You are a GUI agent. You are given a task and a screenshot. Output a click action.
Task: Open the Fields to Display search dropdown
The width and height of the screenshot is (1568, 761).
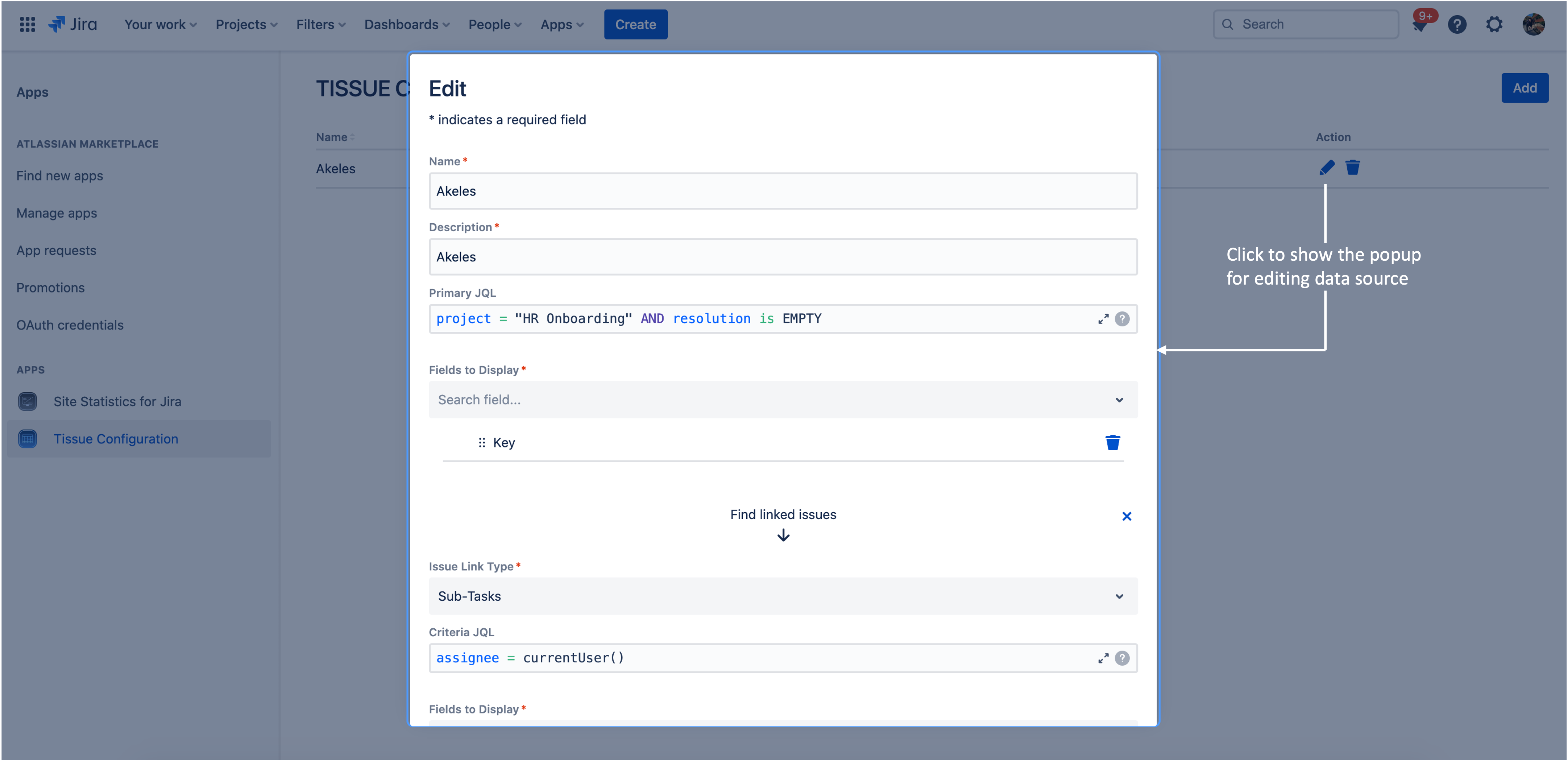(x=783, y=400)
